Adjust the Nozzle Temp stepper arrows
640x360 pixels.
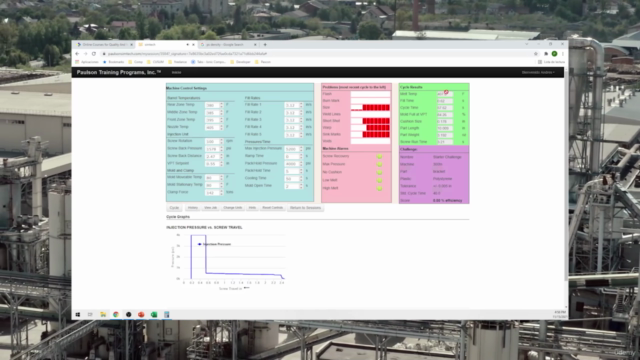pyautogui.click(x=222, y=127)
